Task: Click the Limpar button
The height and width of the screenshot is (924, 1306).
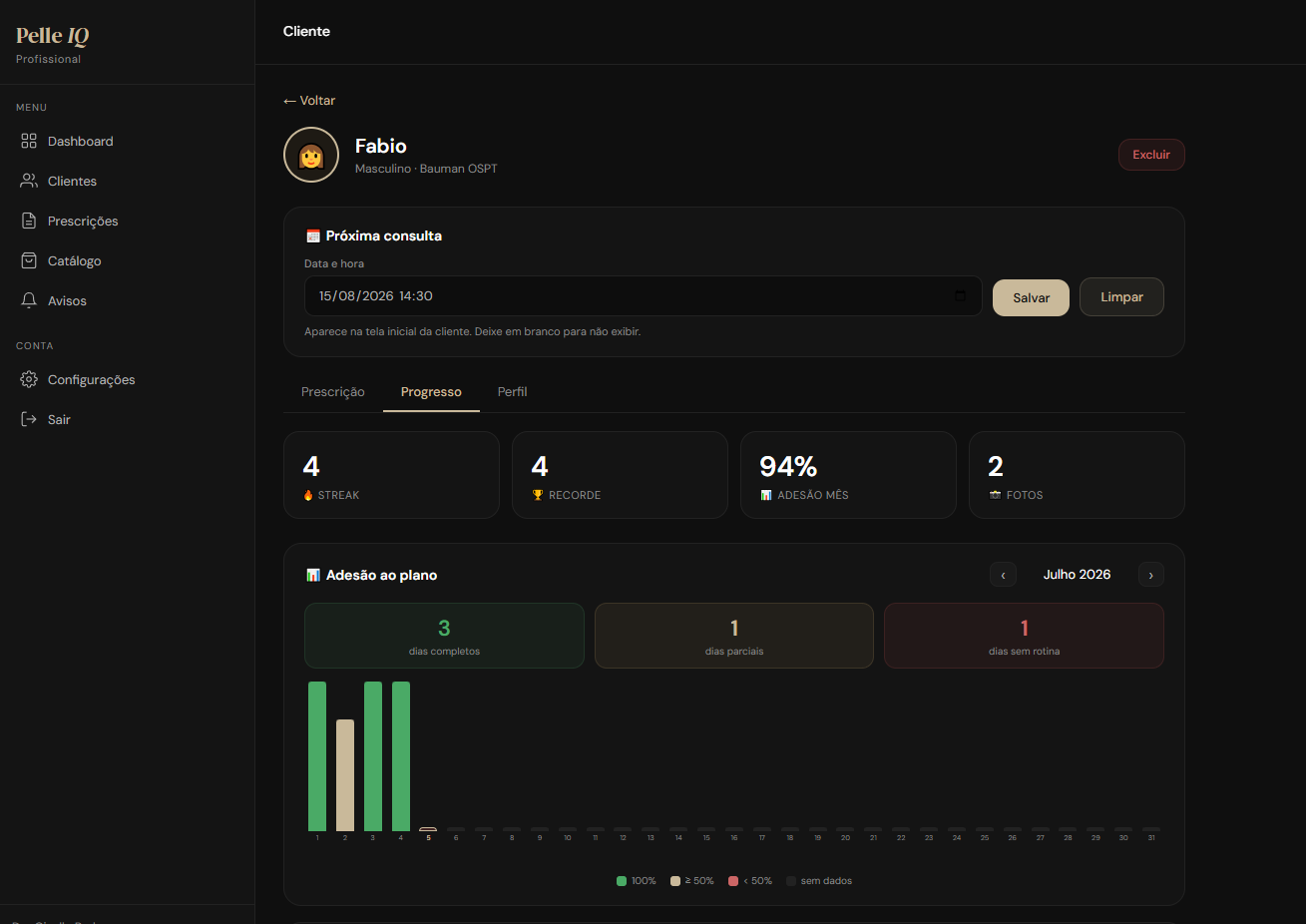Action: [1121, 297]
